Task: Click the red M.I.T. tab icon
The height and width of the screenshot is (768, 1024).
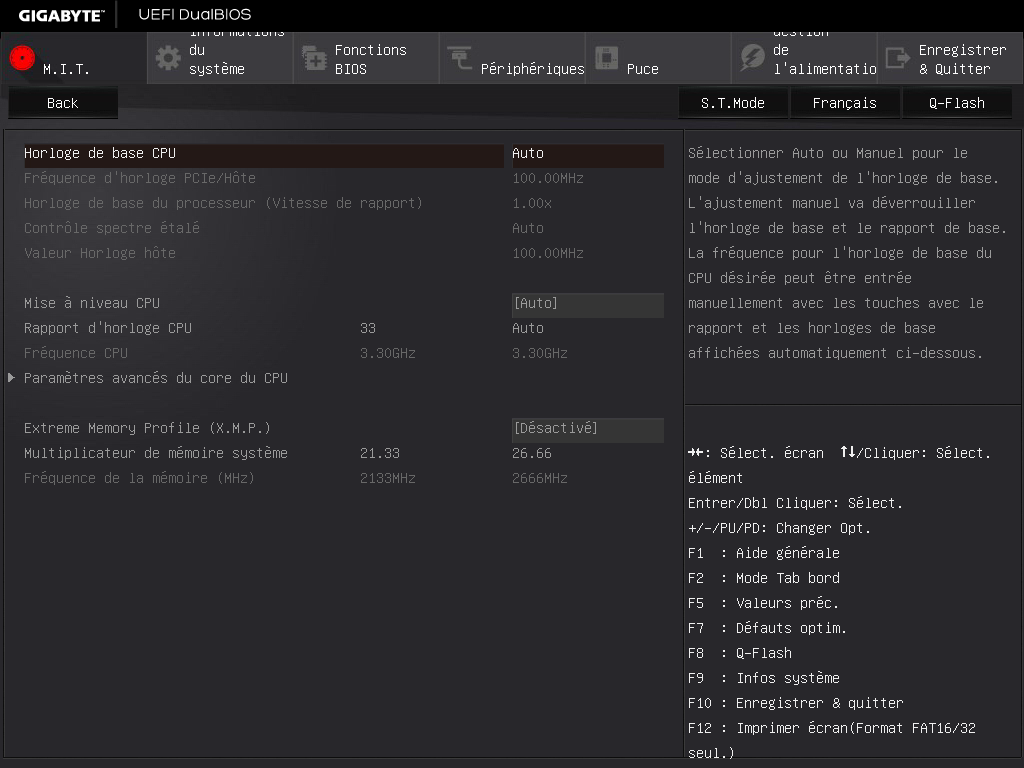Action: [22, 58]
